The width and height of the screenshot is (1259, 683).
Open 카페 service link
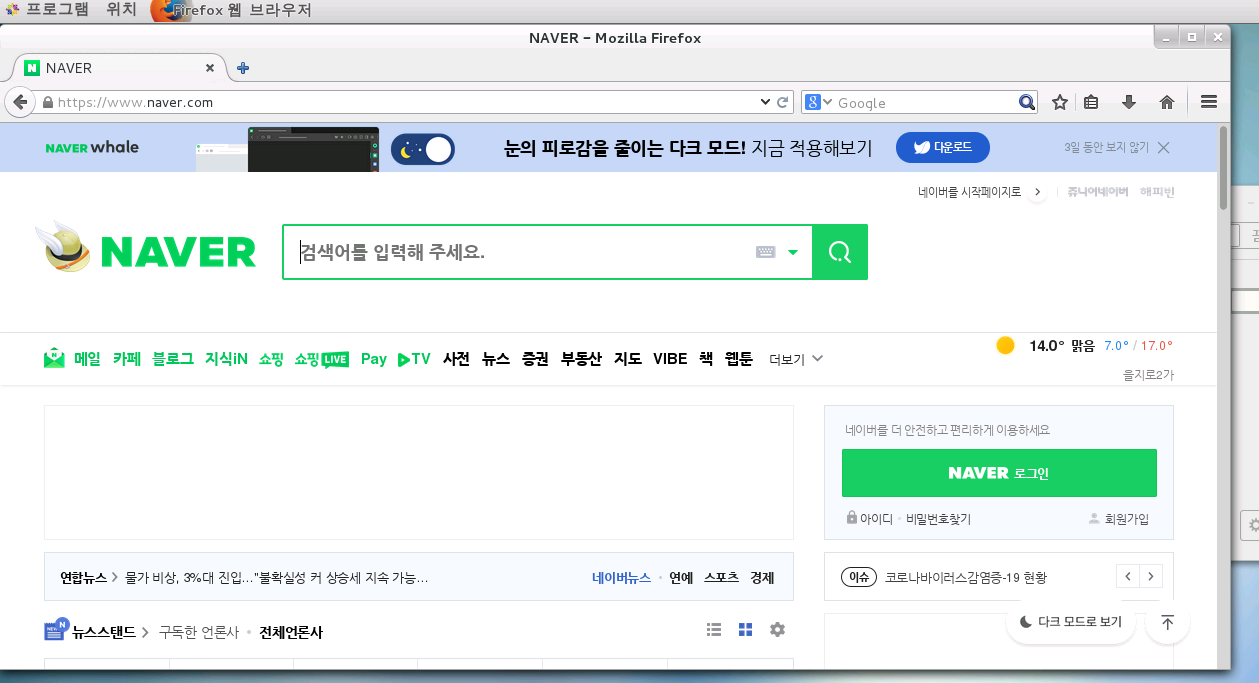(127, 359)
